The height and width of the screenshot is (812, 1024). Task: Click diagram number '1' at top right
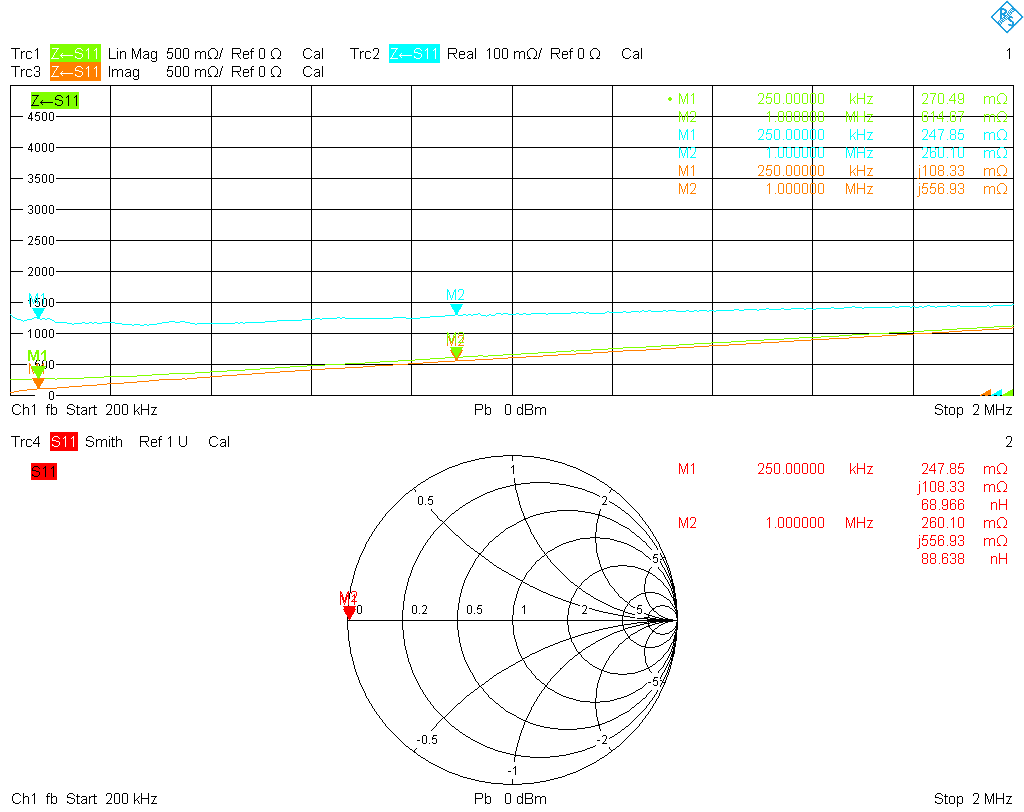tap(1009, 54)
